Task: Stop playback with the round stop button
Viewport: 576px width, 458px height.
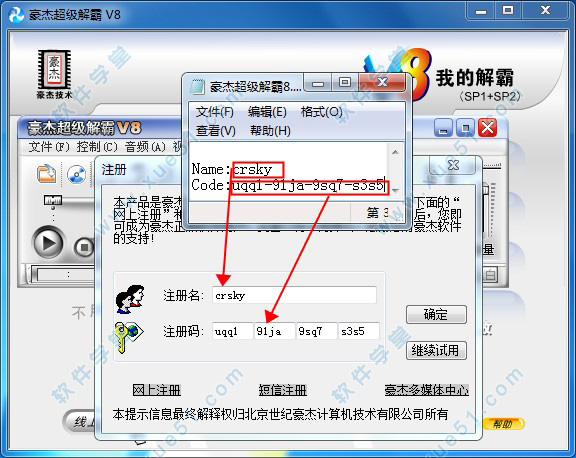Action: (84, 247)
